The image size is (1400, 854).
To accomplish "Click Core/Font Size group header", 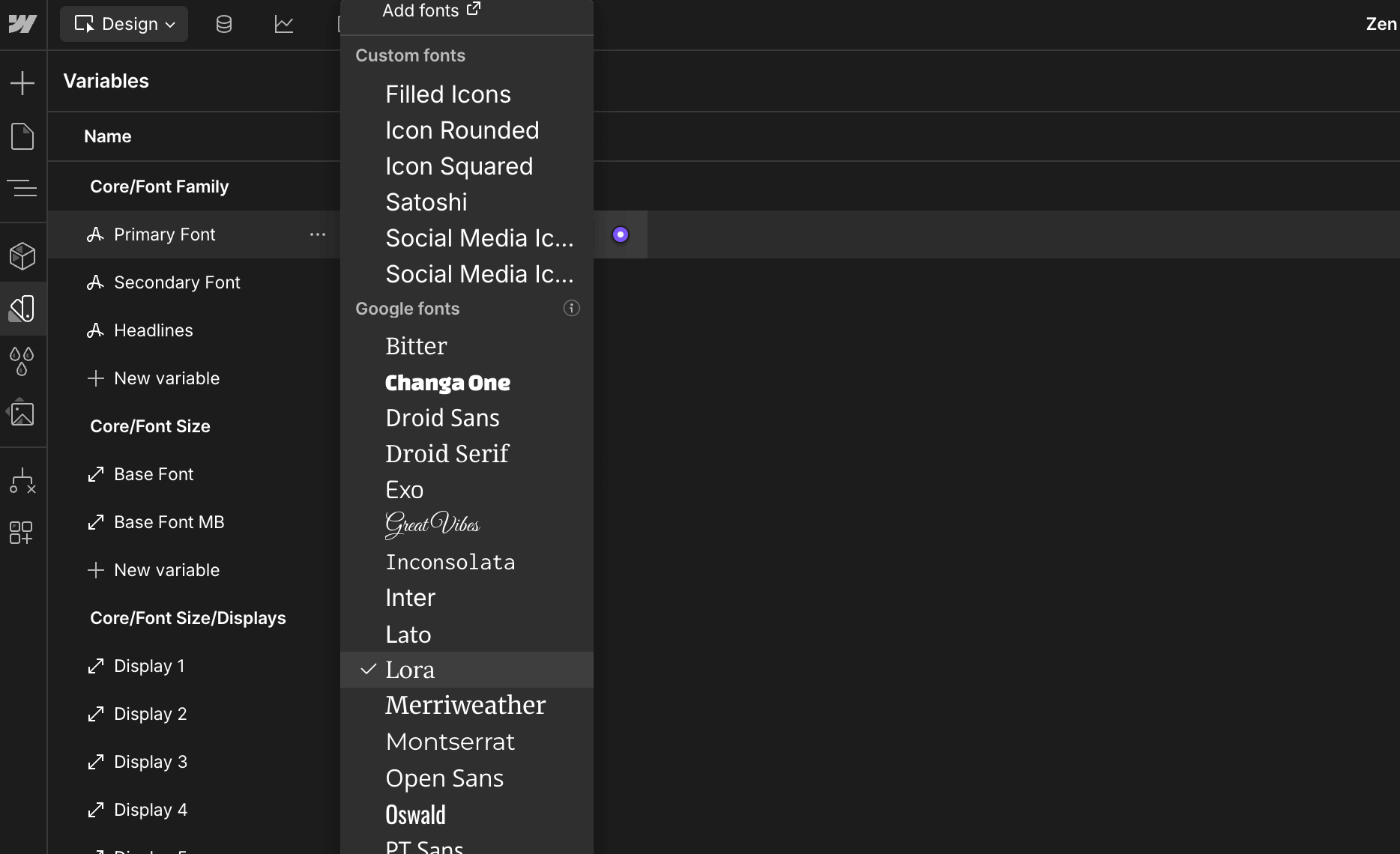I will click(x=150, y=426).
